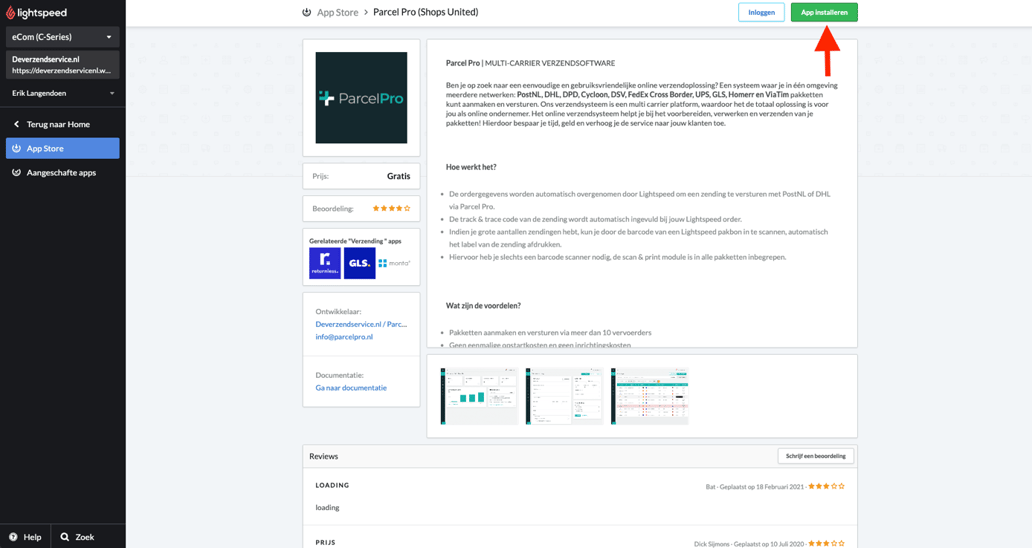The width and height of the screenshot is (1032, 548).
Task: Click the Lightspeed flame logo
Action: [11, 13]
